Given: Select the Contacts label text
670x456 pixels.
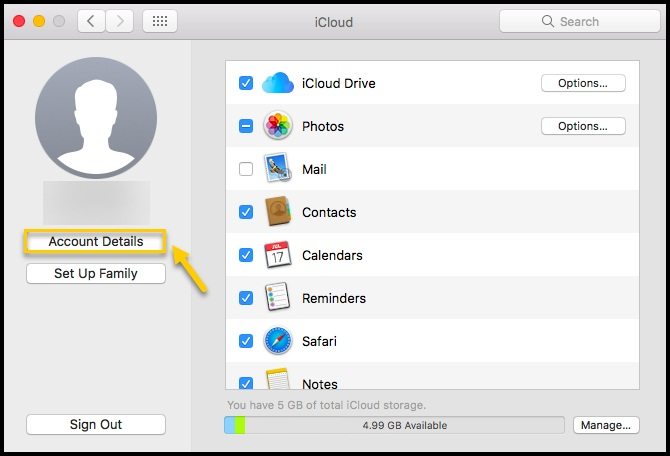Looking at the screenshot, I should (x=329, y=212).
